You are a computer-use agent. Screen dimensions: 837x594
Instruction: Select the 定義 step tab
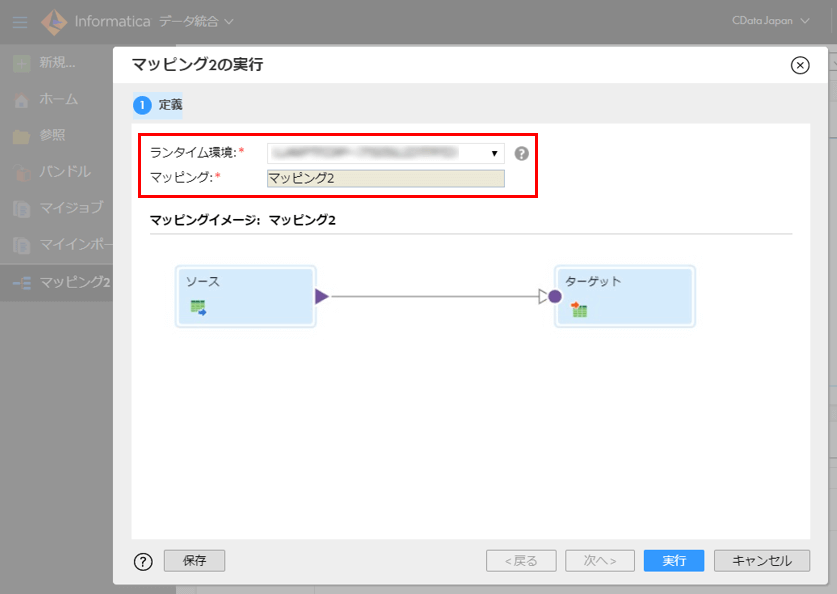point(158,105)
